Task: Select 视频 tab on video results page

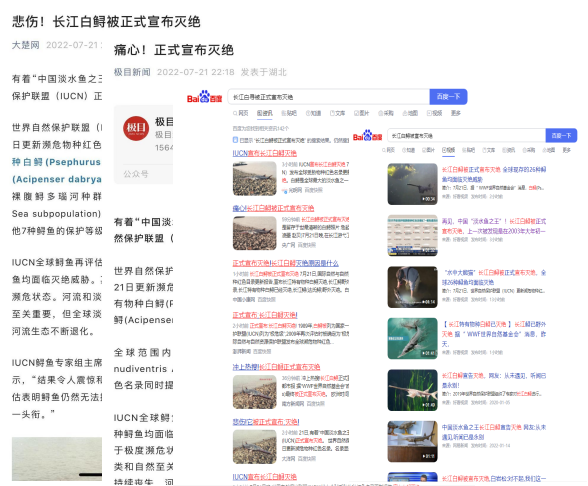Action: coord(448,150)
